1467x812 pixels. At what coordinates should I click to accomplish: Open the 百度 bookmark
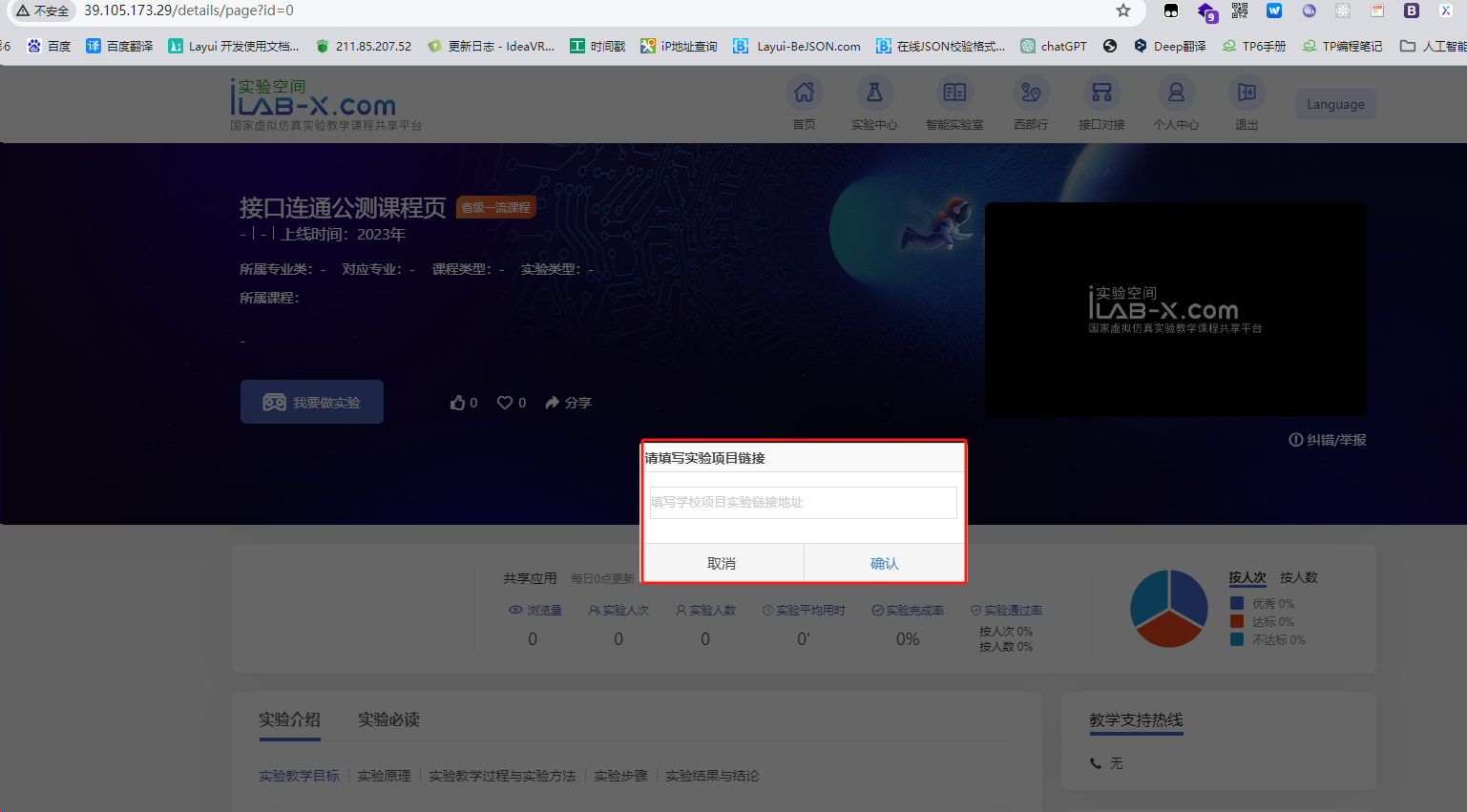coord(49,46)
